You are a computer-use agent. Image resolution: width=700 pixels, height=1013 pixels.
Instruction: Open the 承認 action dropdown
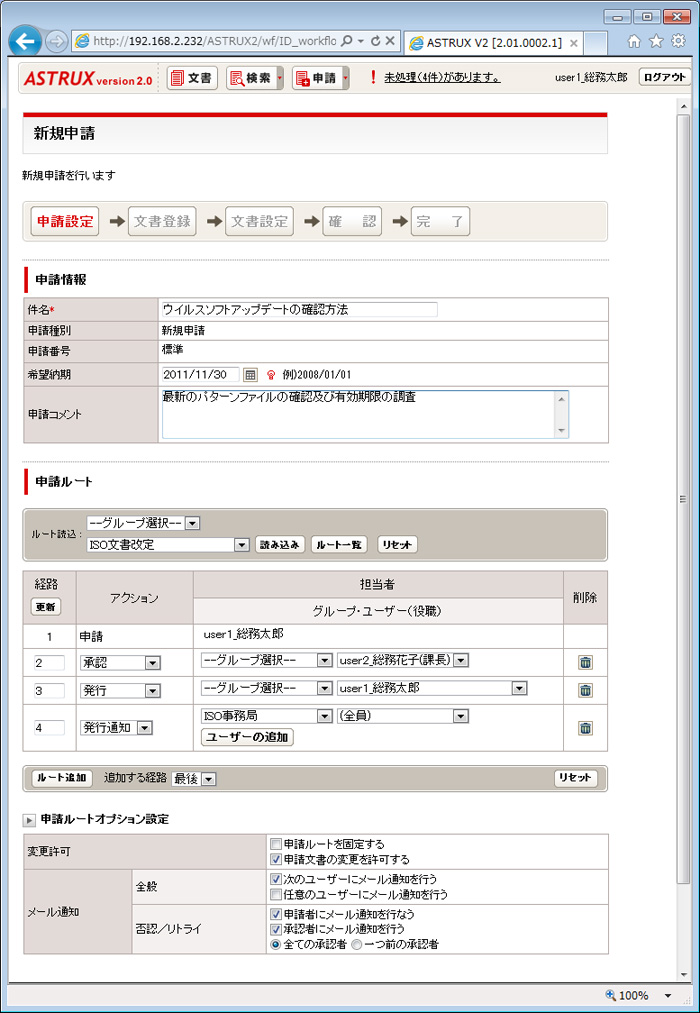coord(120,663)
